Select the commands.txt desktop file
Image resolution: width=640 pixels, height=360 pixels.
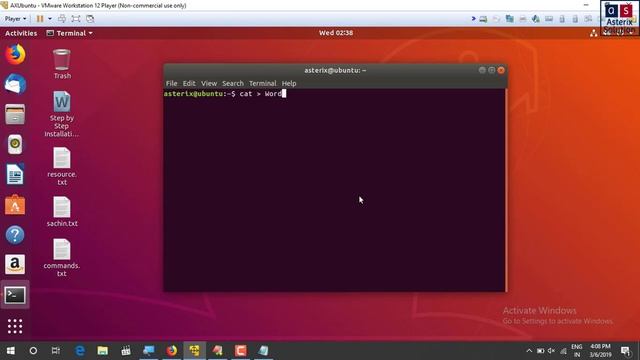(62, 258)
